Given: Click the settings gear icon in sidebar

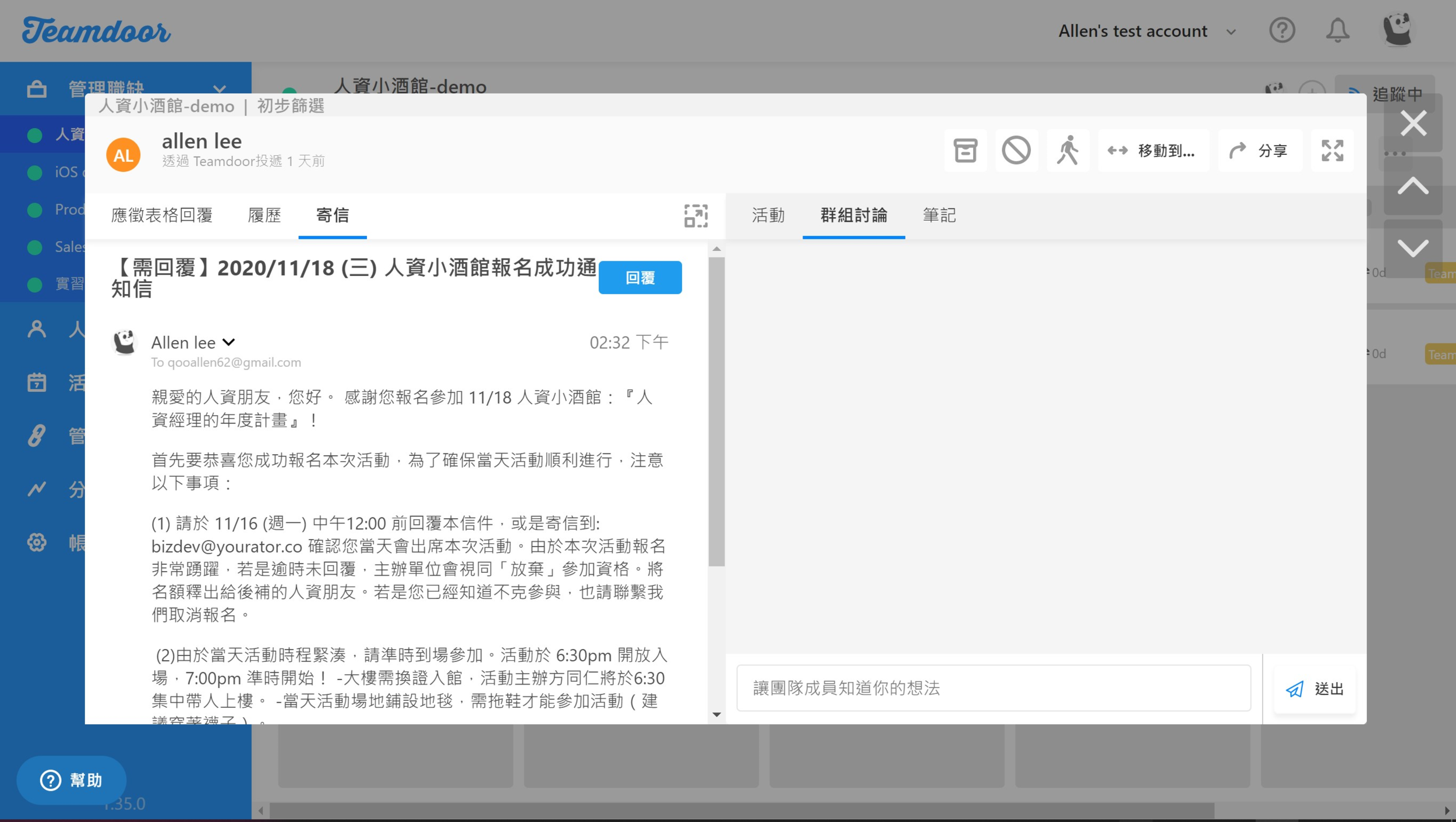Looking at the screenshot, I should [x=37, y=543].
